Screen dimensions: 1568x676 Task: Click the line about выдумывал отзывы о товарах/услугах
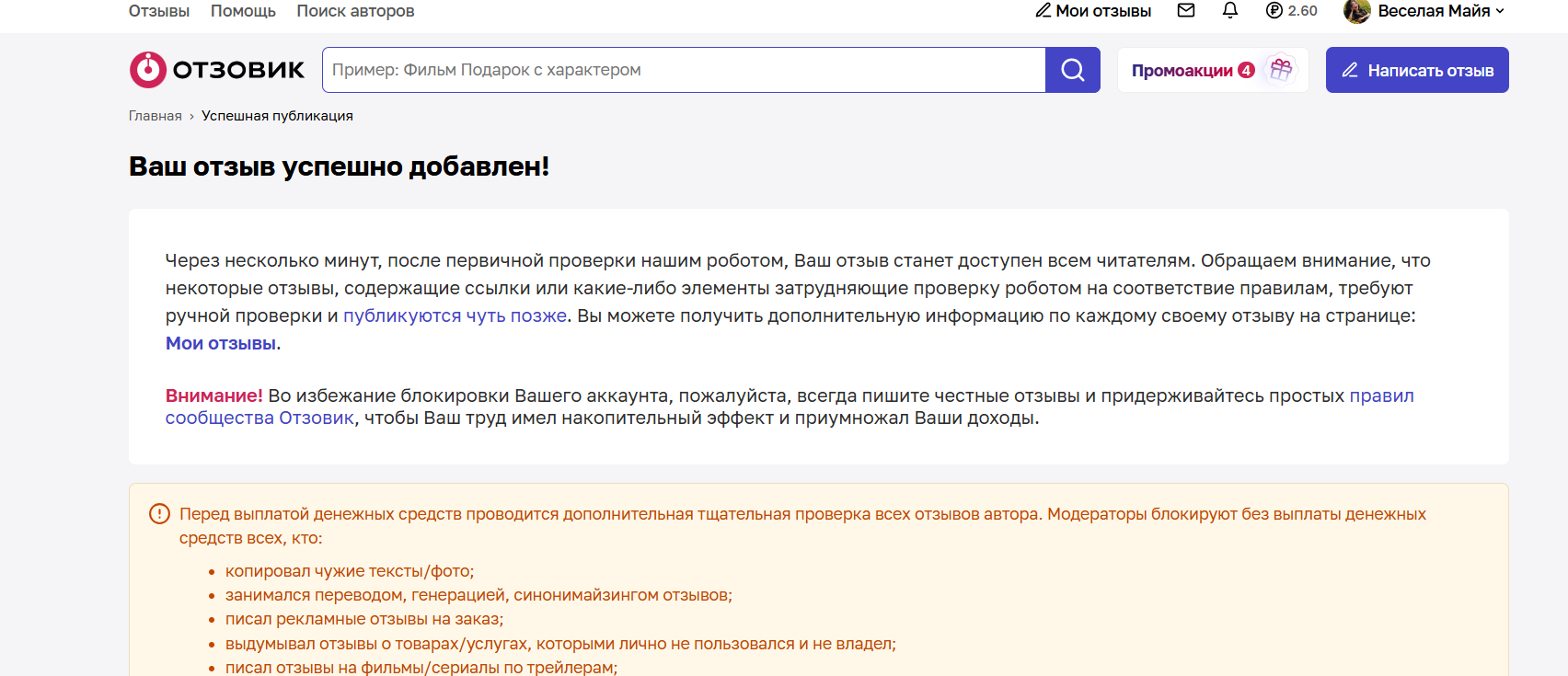560,644
